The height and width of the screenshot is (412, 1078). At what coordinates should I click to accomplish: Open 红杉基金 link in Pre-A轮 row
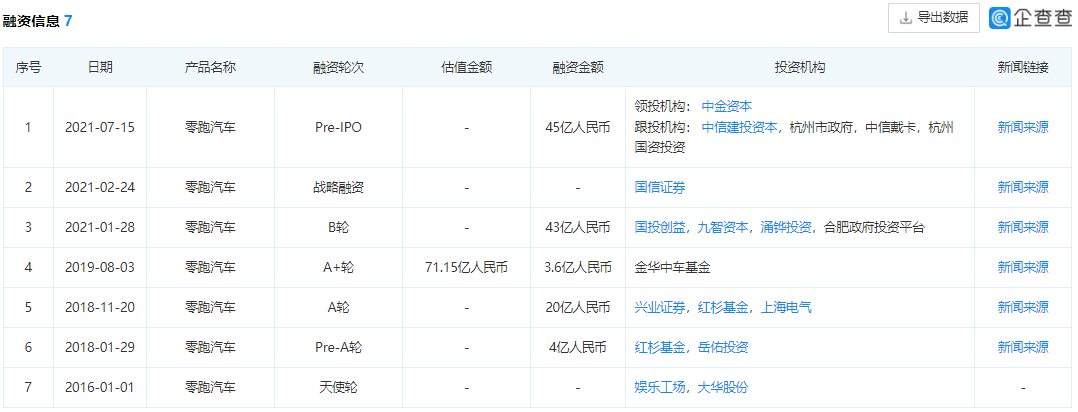point(660,347)
